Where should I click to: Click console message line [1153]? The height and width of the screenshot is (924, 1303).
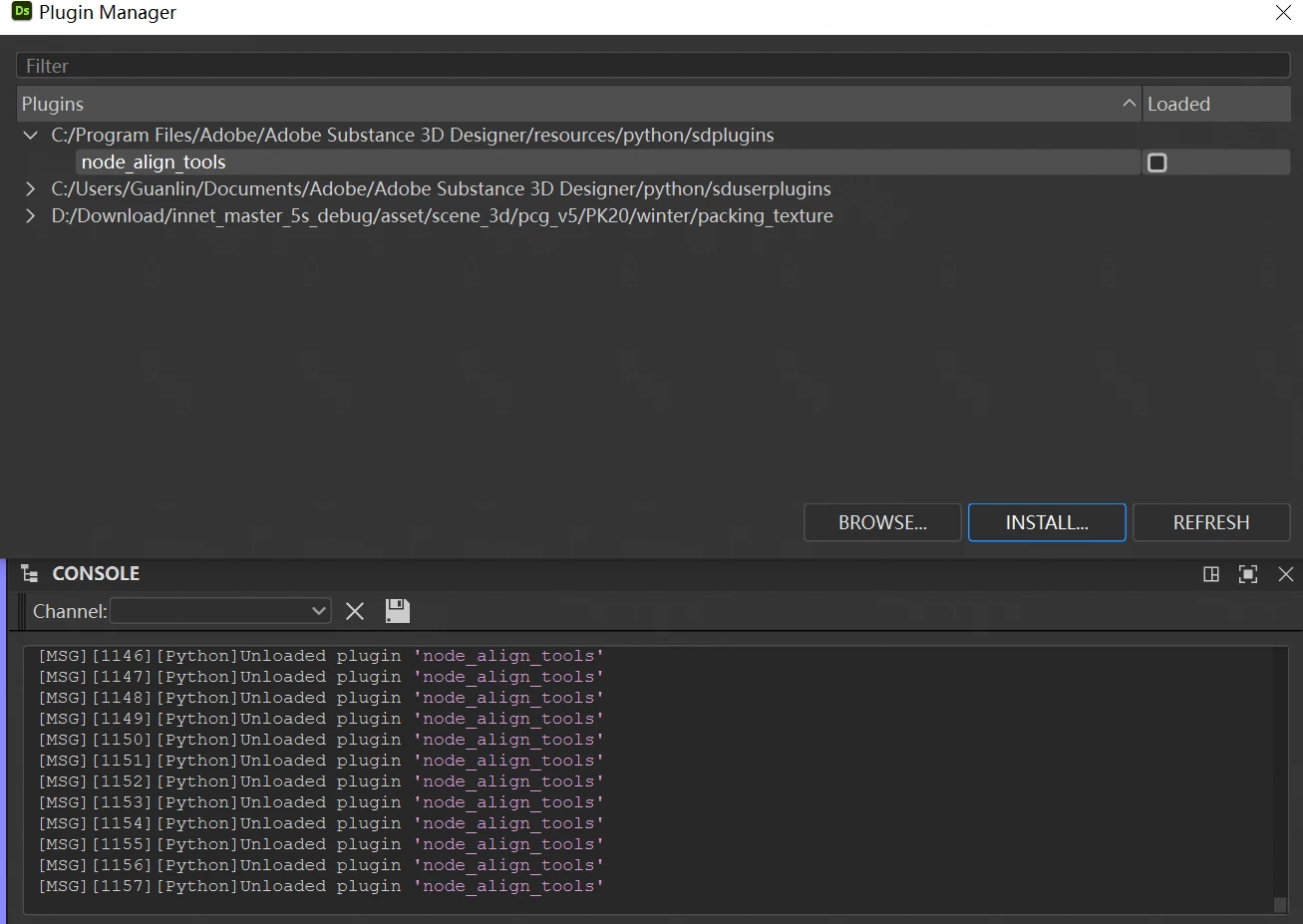tap(321, 802)
